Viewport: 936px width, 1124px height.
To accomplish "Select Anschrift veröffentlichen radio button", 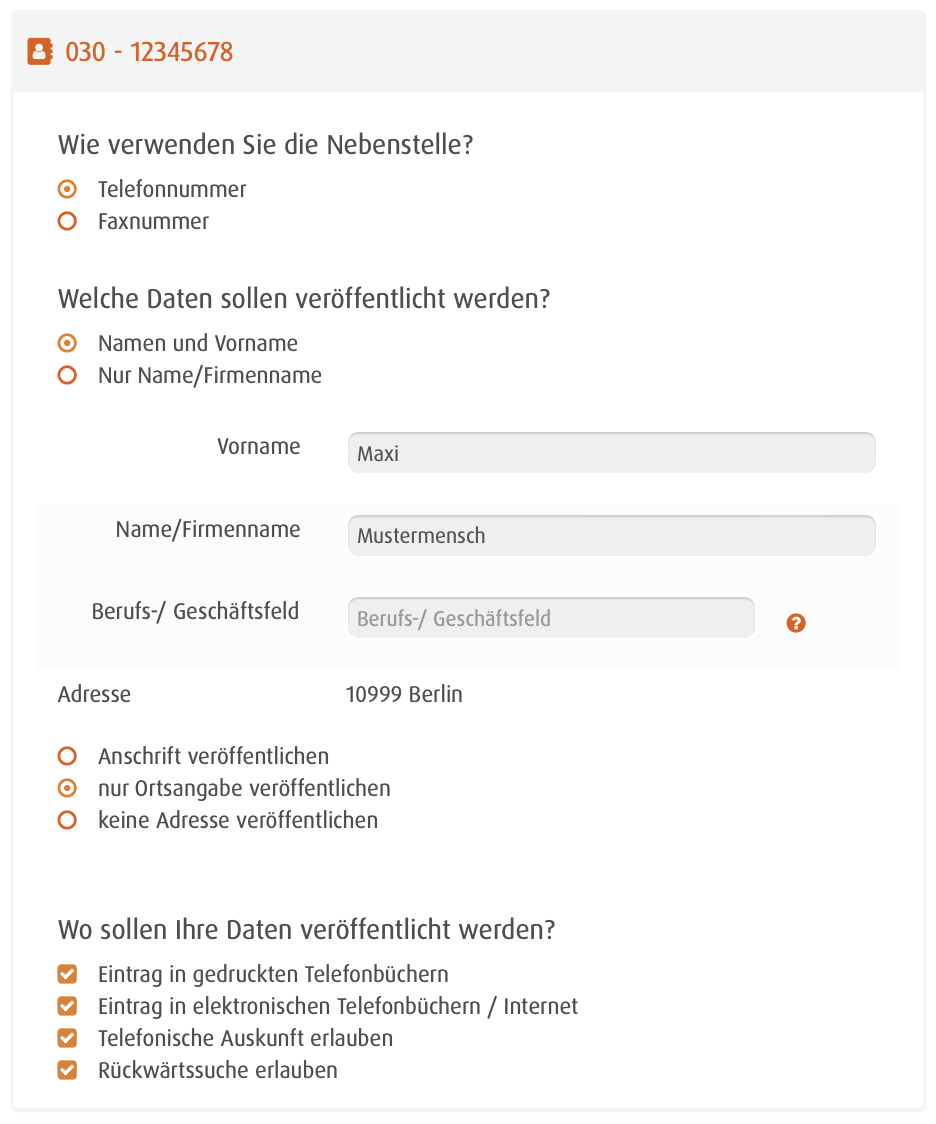I will (x=67, y=756).
